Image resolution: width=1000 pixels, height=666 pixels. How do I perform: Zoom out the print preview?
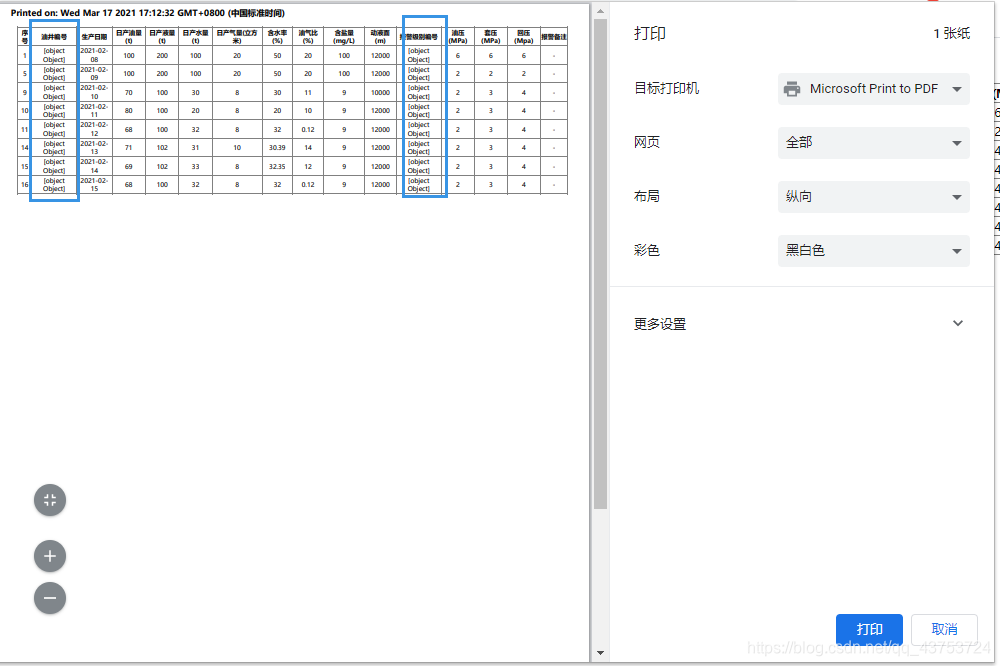pos(50,598)
